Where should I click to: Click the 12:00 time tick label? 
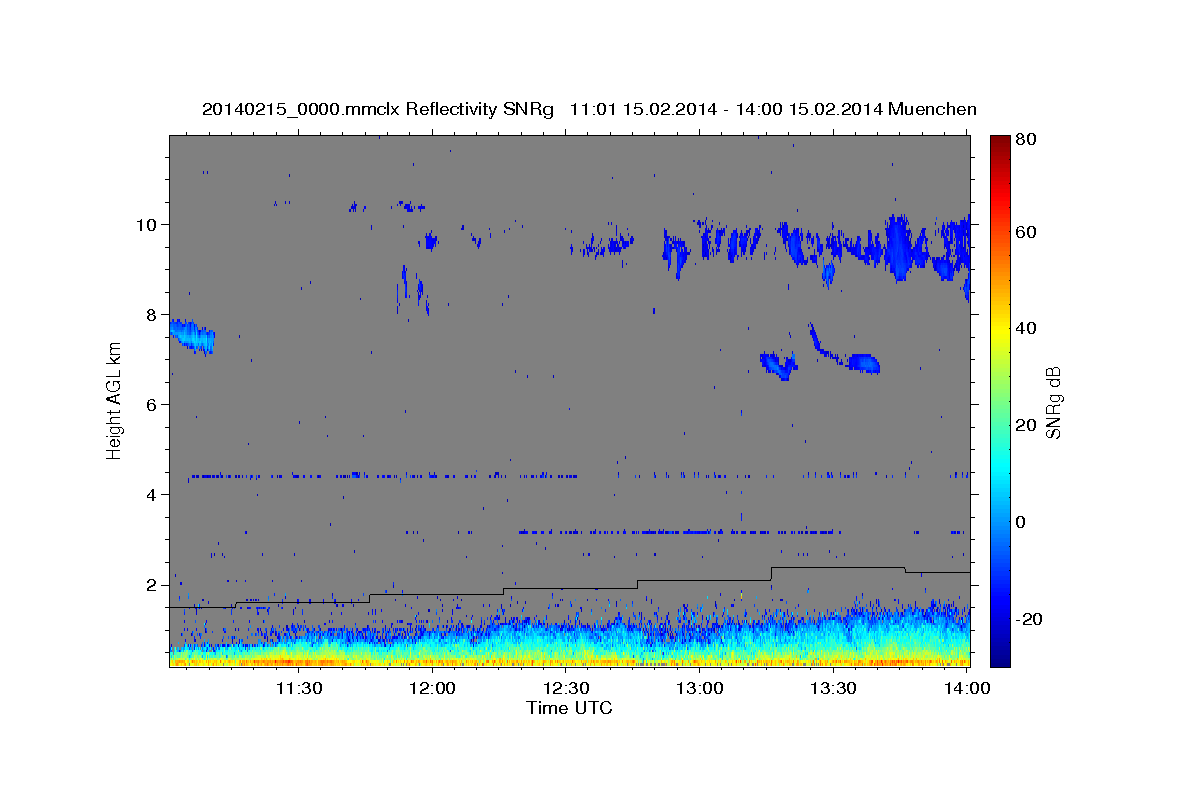point(432,688)
